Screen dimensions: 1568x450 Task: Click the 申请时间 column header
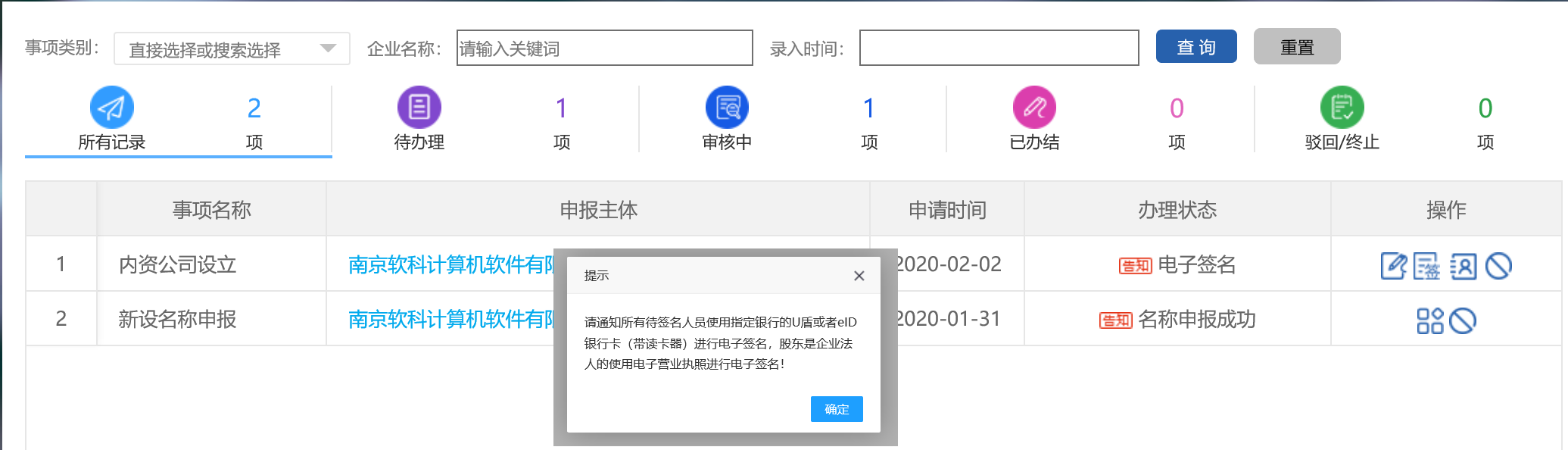tap(948, 210)
